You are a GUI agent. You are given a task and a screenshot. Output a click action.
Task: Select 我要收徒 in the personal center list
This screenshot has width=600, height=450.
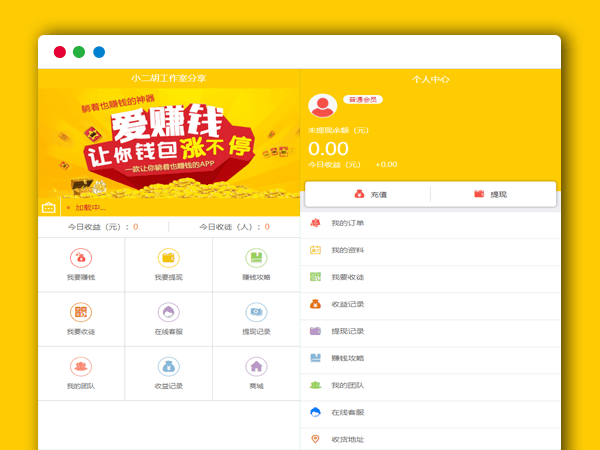pos(348,277)
